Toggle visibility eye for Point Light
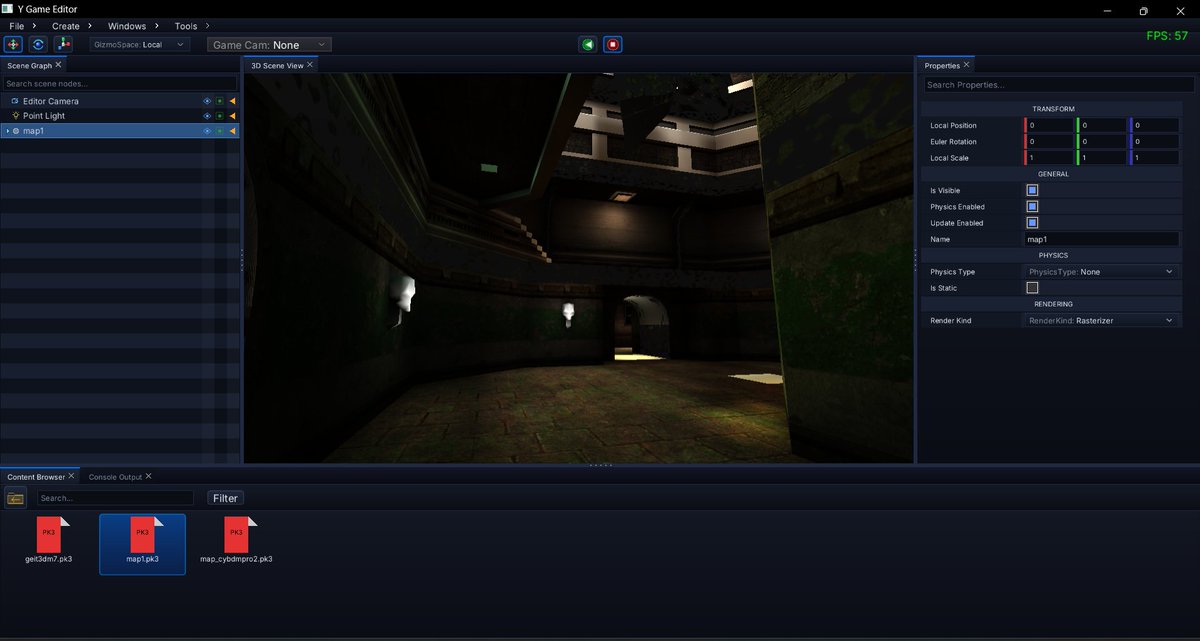This screenshot has height=641, width=1200. (x=208, y=116)
